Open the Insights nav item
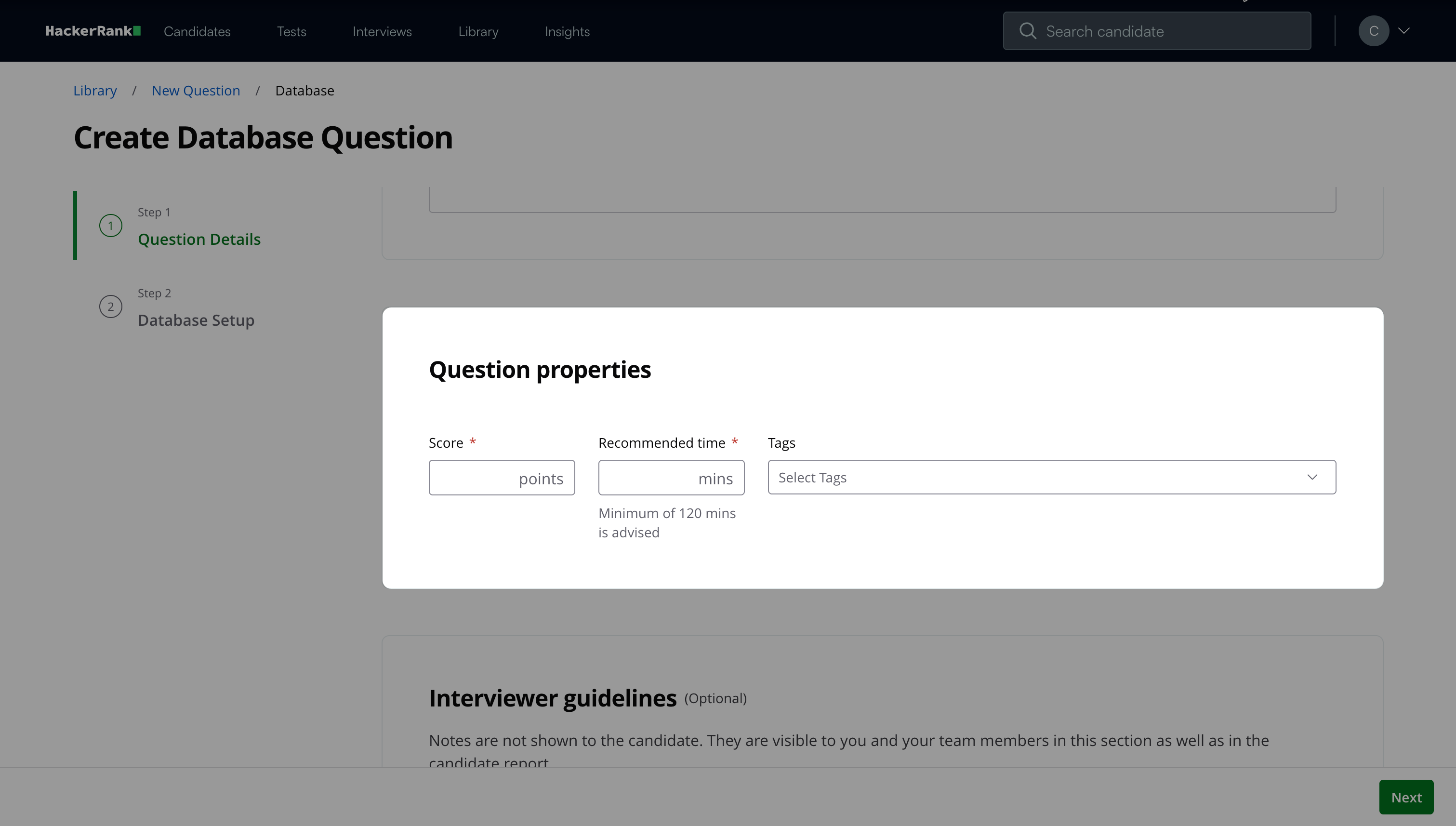Image resolution: width=1456 pixels, height=826 pixels. 567,32
